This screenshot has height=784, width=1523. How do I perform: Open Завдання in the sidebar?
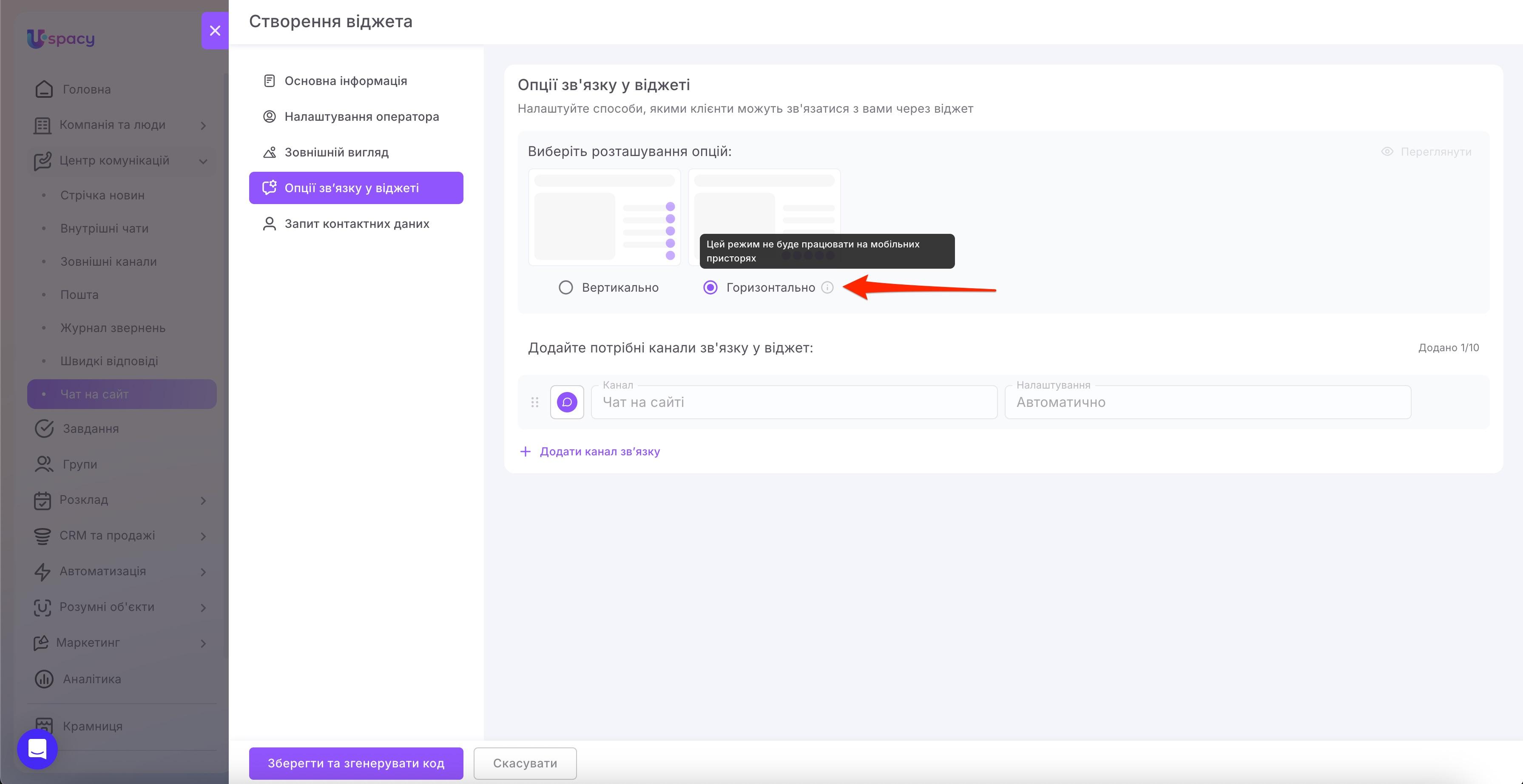click(91, 429)
